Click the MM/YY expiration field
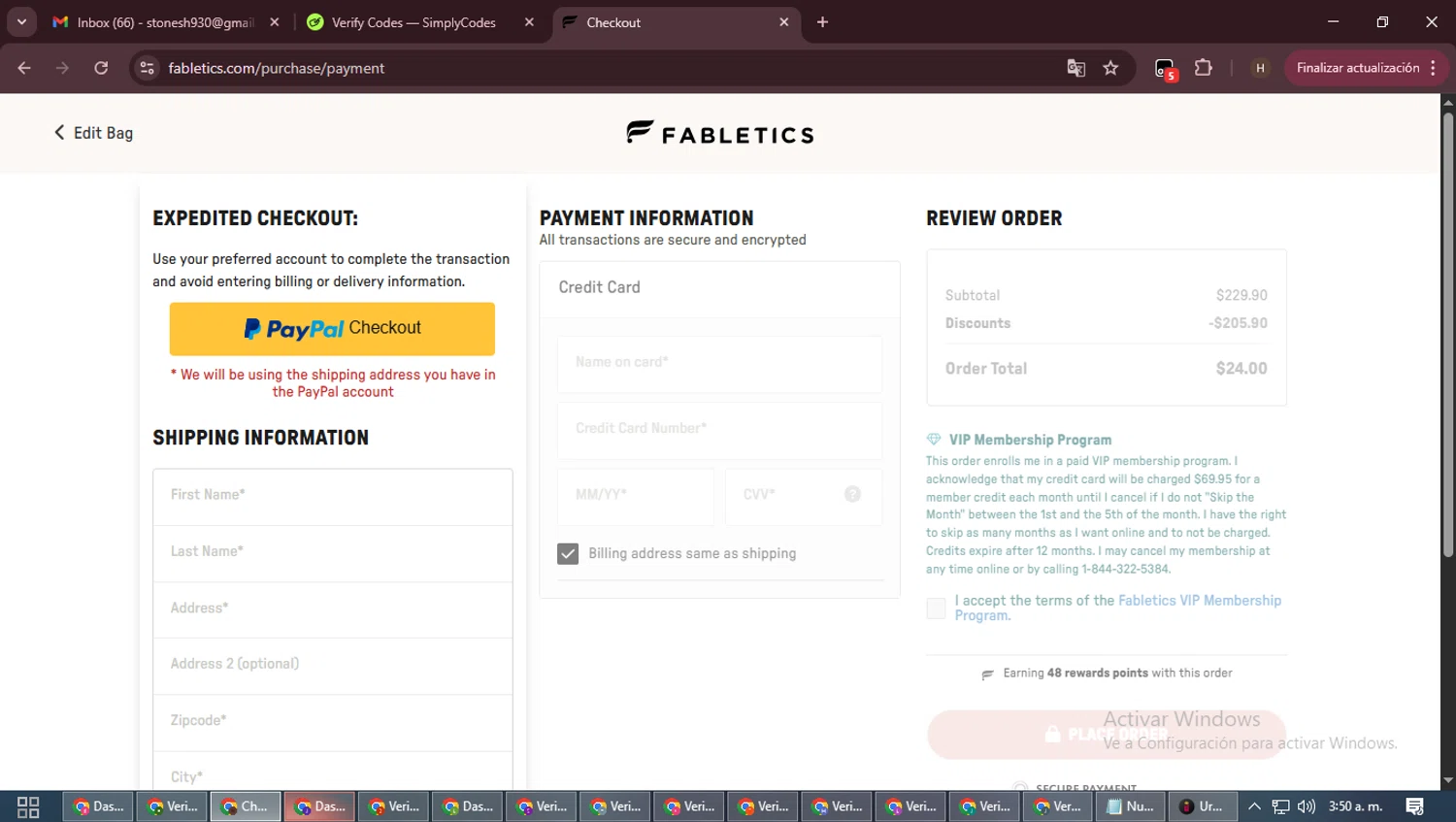Screen dimensions: 1456x822 (636, 497)
